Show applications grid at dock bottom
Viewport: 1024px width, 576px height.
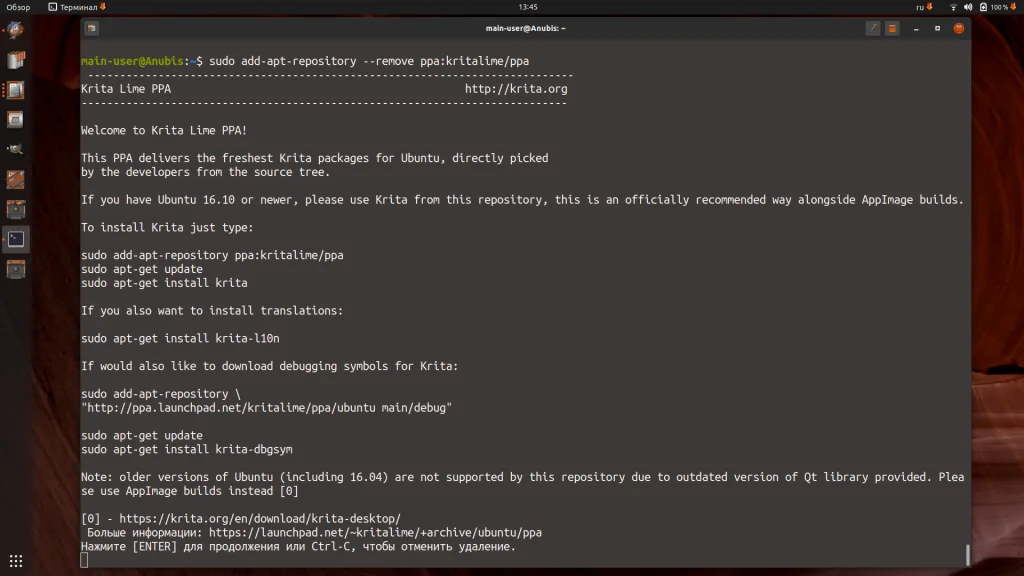pos(16,561)
